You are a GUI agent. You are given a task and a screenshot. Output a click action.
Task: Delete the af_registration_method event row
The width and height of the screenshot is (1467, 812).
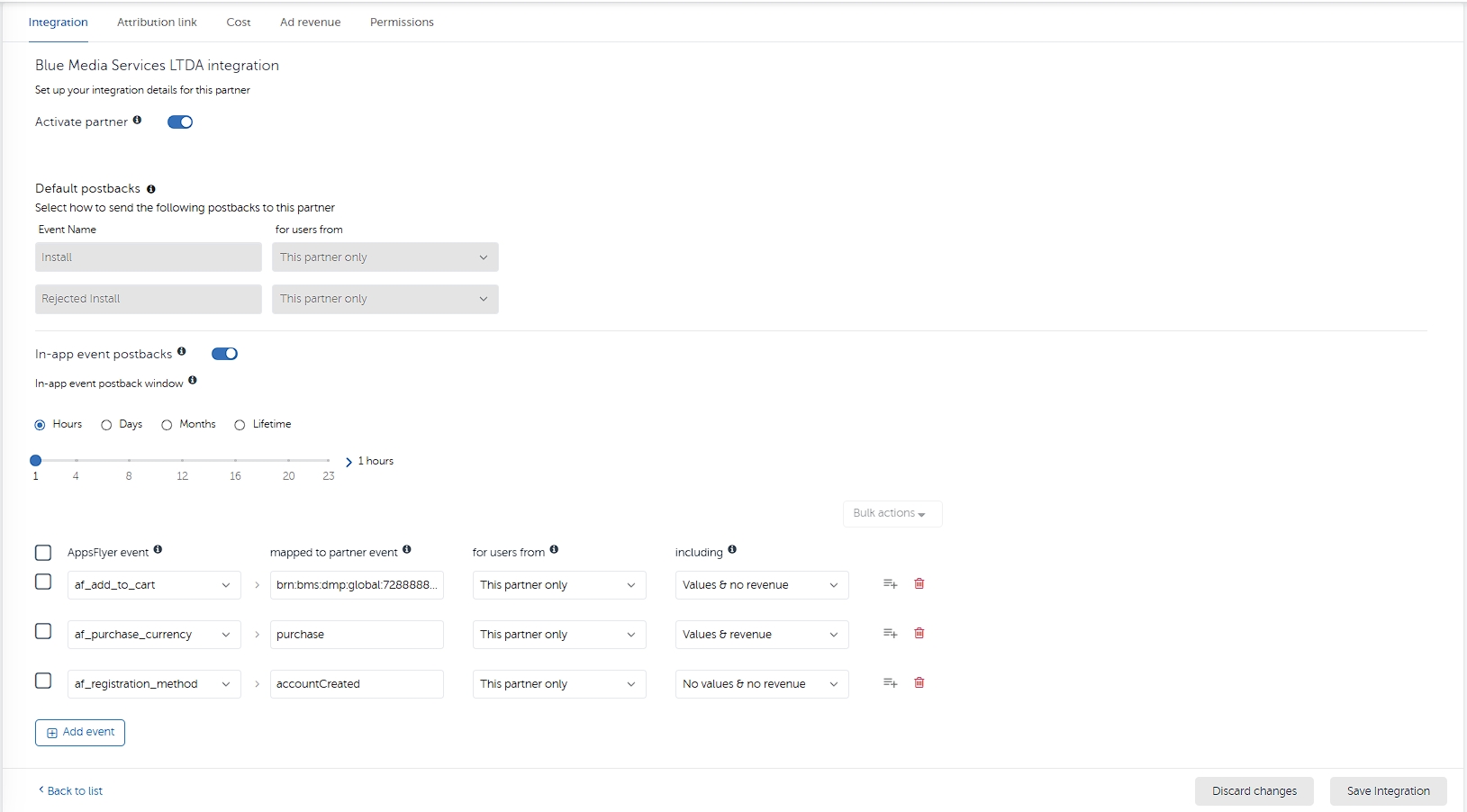(x=919, y=683)
